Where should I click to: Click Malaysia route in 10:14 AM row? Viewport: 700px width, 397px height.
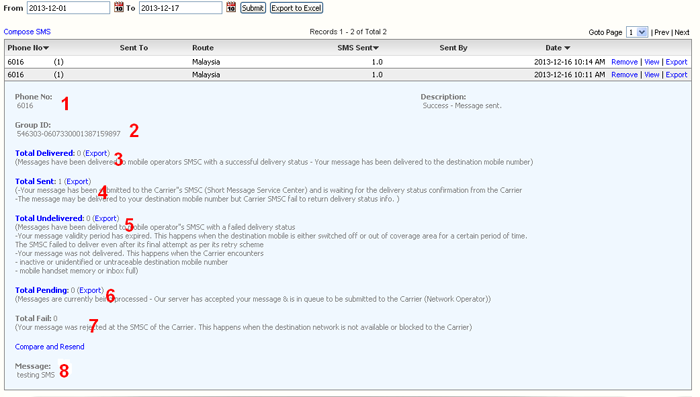tap(206, 62)
